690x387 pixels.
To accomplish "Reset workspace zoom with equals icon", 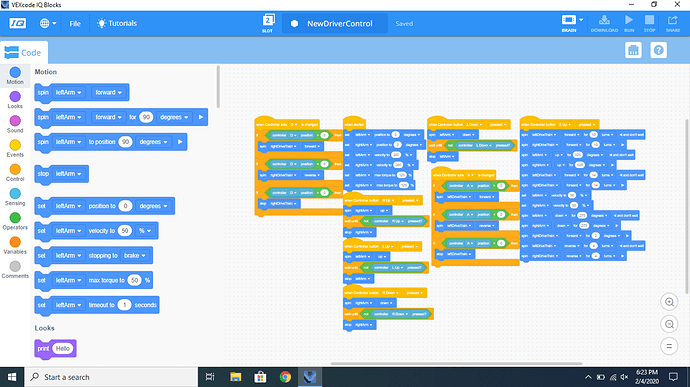I will (669, 346).
